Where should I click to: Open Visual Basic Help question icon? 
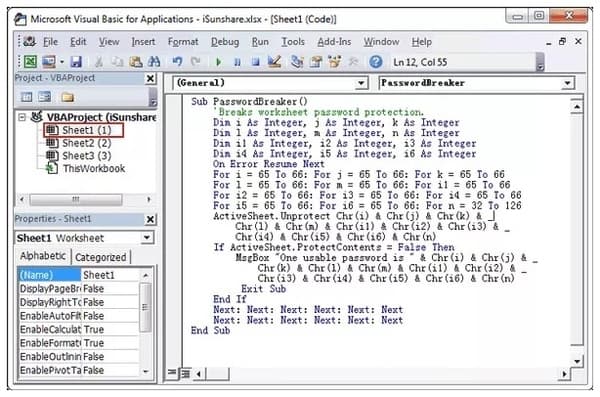click(376, 61)
